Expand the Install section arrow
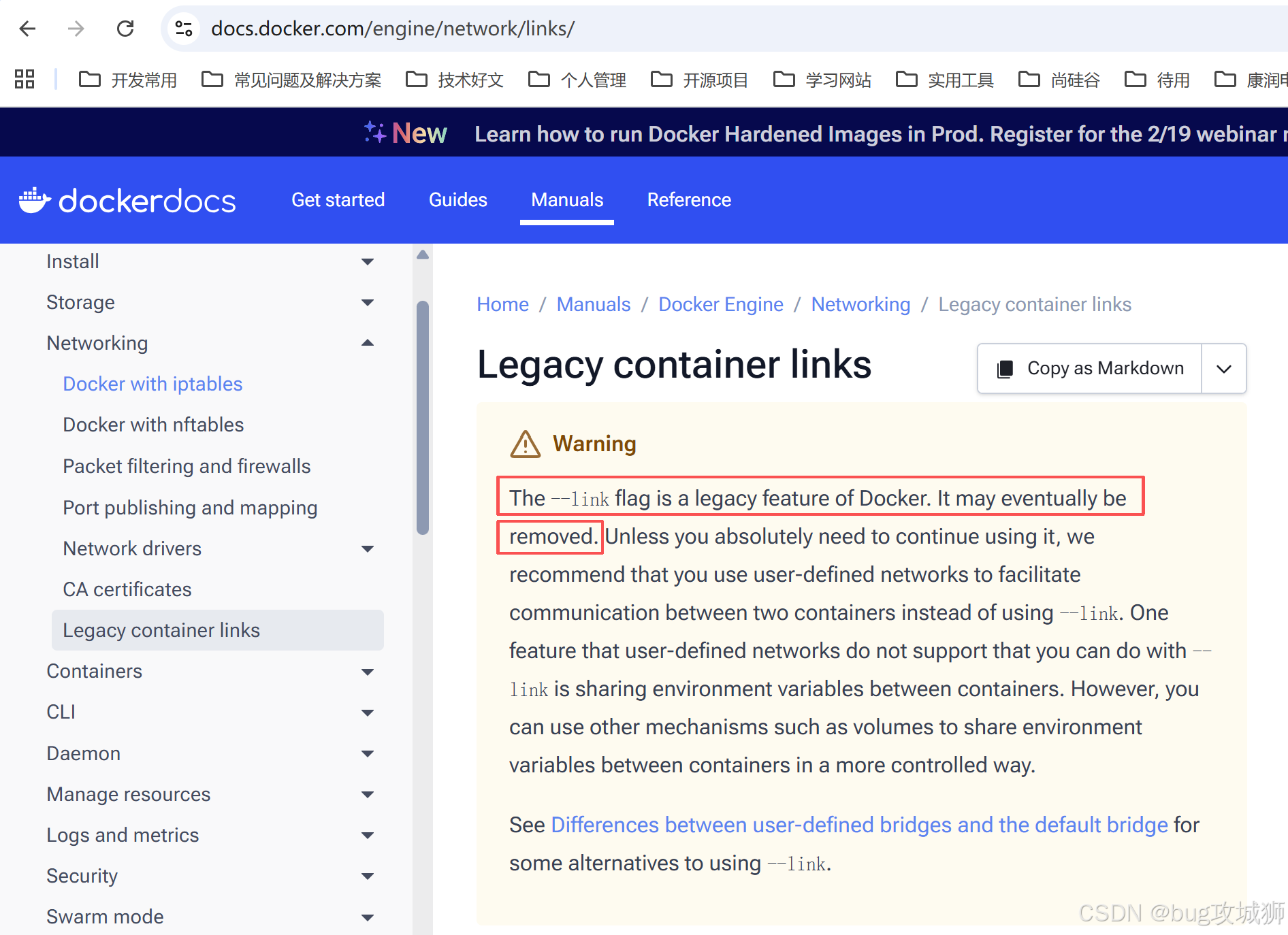 click(368, 262)
